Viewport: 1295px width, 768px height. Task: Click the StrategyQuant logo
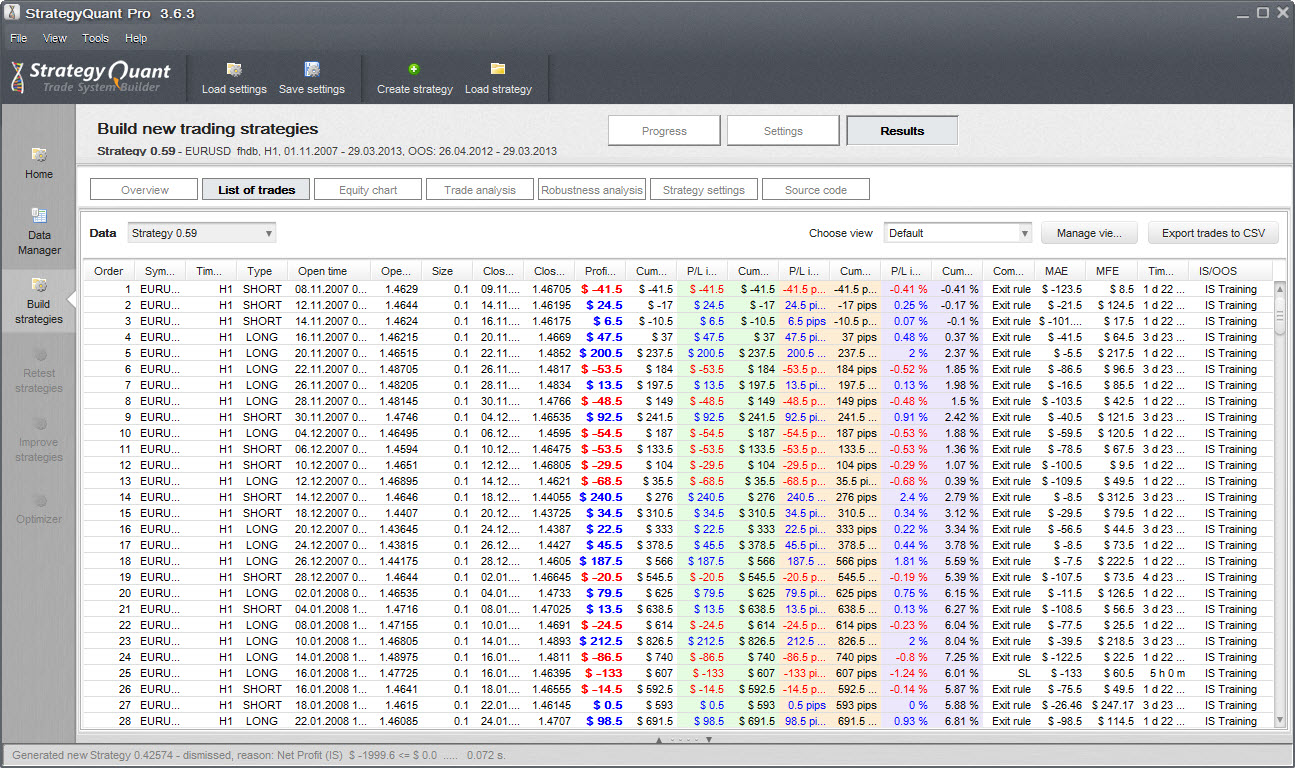pyautogui.click(x=91, y=76)
